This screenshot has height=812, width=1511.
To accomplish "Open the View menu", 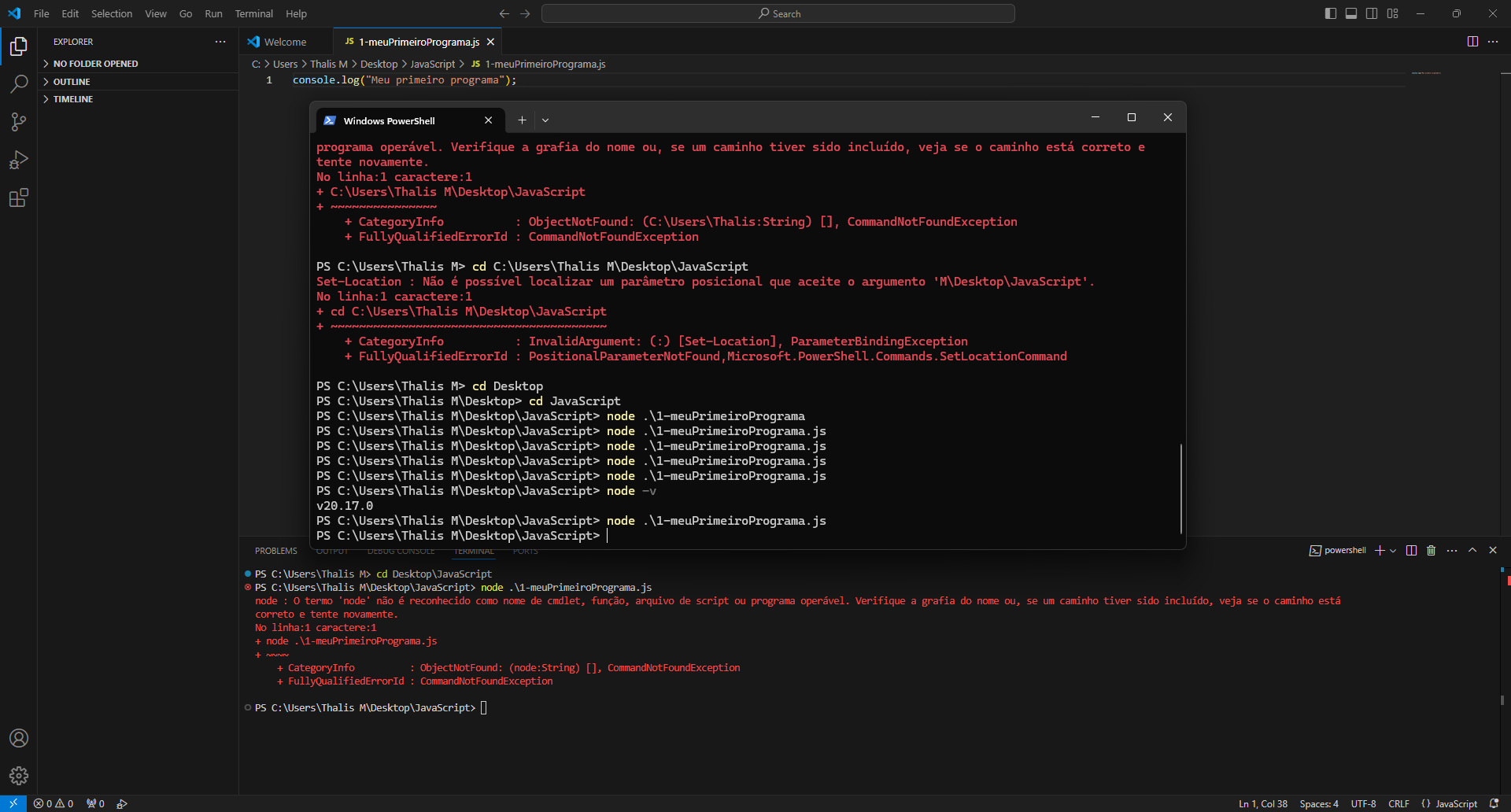I will click(x=156, y=13).
